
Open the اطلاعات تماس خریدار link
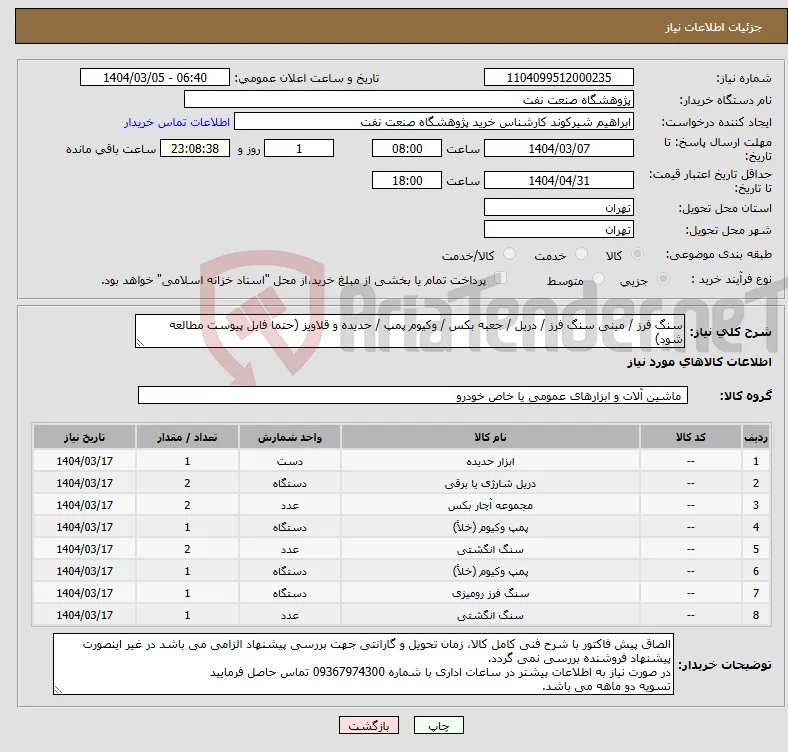tap(177, 122)
